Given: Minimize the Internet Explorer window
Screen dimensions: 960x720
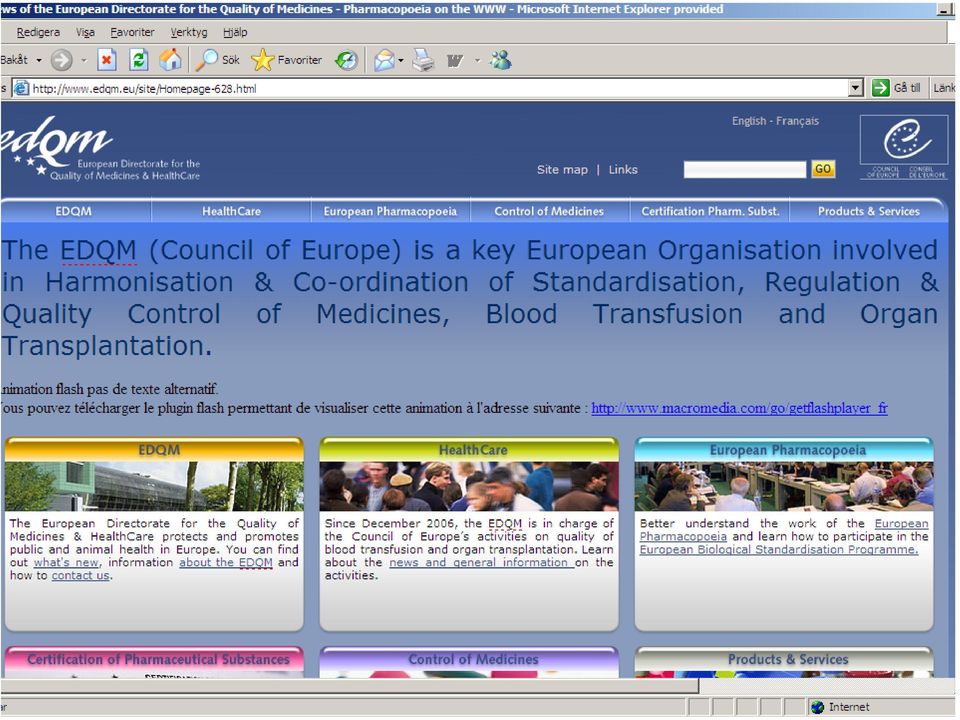Looking at the screenshot, I should coord(945,10).
